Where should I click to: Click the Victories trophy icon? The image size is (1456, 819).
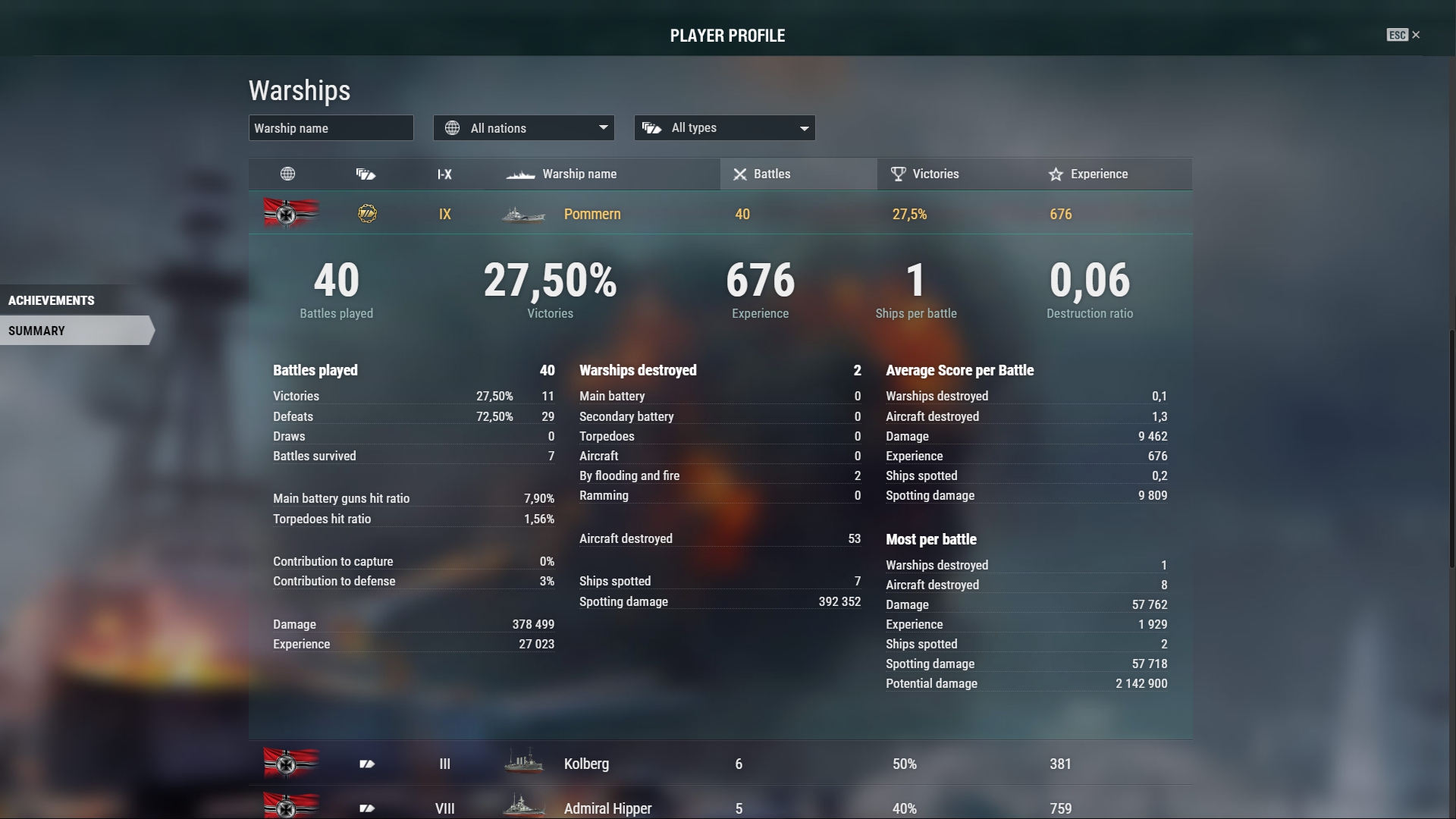tap(898, 174)
